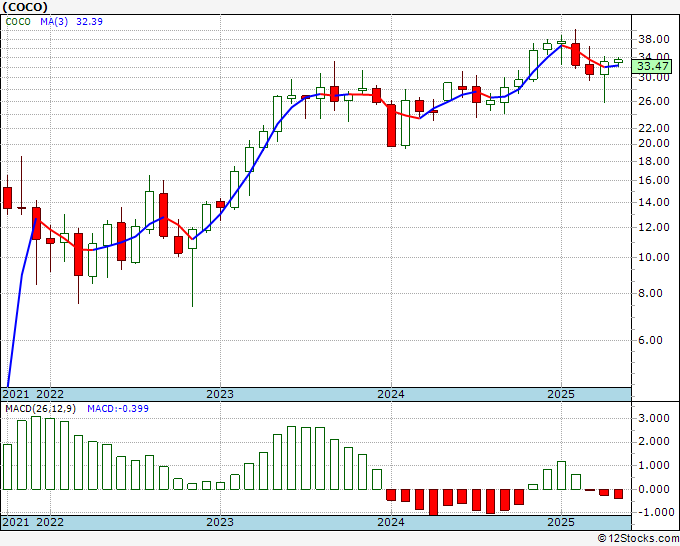Click the large red candle at start of 2024
The image size is (680, 546).
pyautogui.click(x=391, y=124)
